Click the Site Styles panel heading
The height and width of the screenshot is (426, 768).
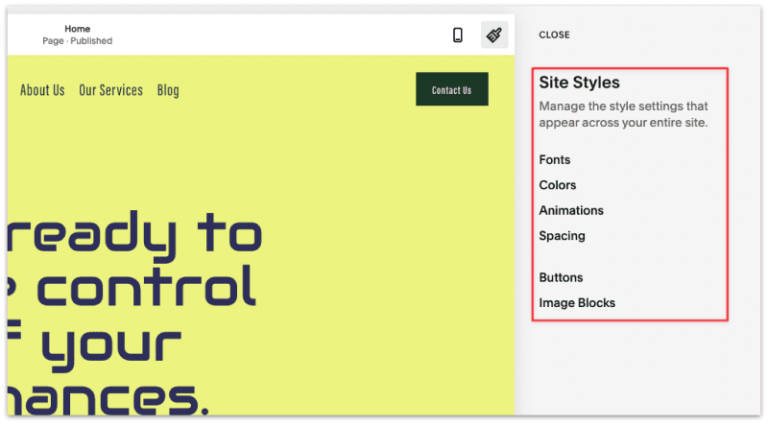[579, 83]
